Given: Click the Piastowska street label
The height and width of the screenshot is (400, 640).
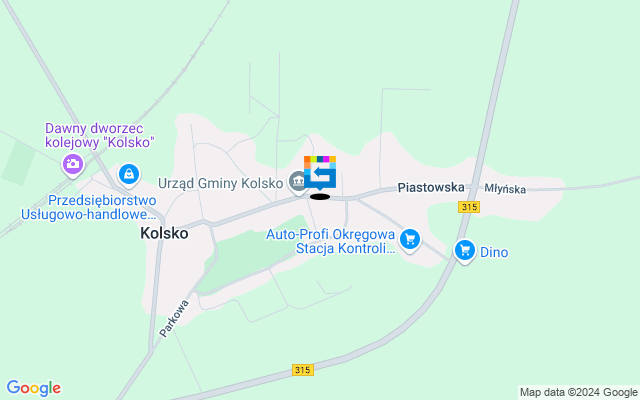Looking at the screenshot, I should point(431,187).
